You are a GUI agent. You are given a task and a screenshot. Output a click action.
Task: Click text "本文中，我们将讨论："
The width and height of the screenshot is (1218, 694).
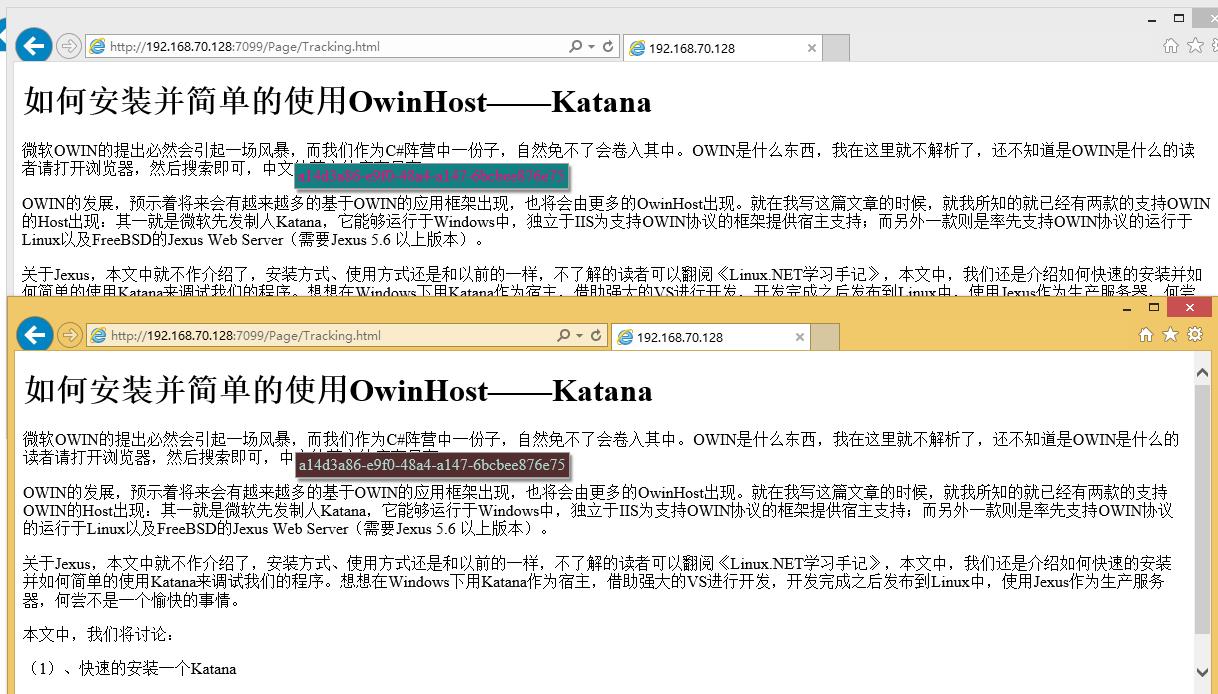(99, 635)
